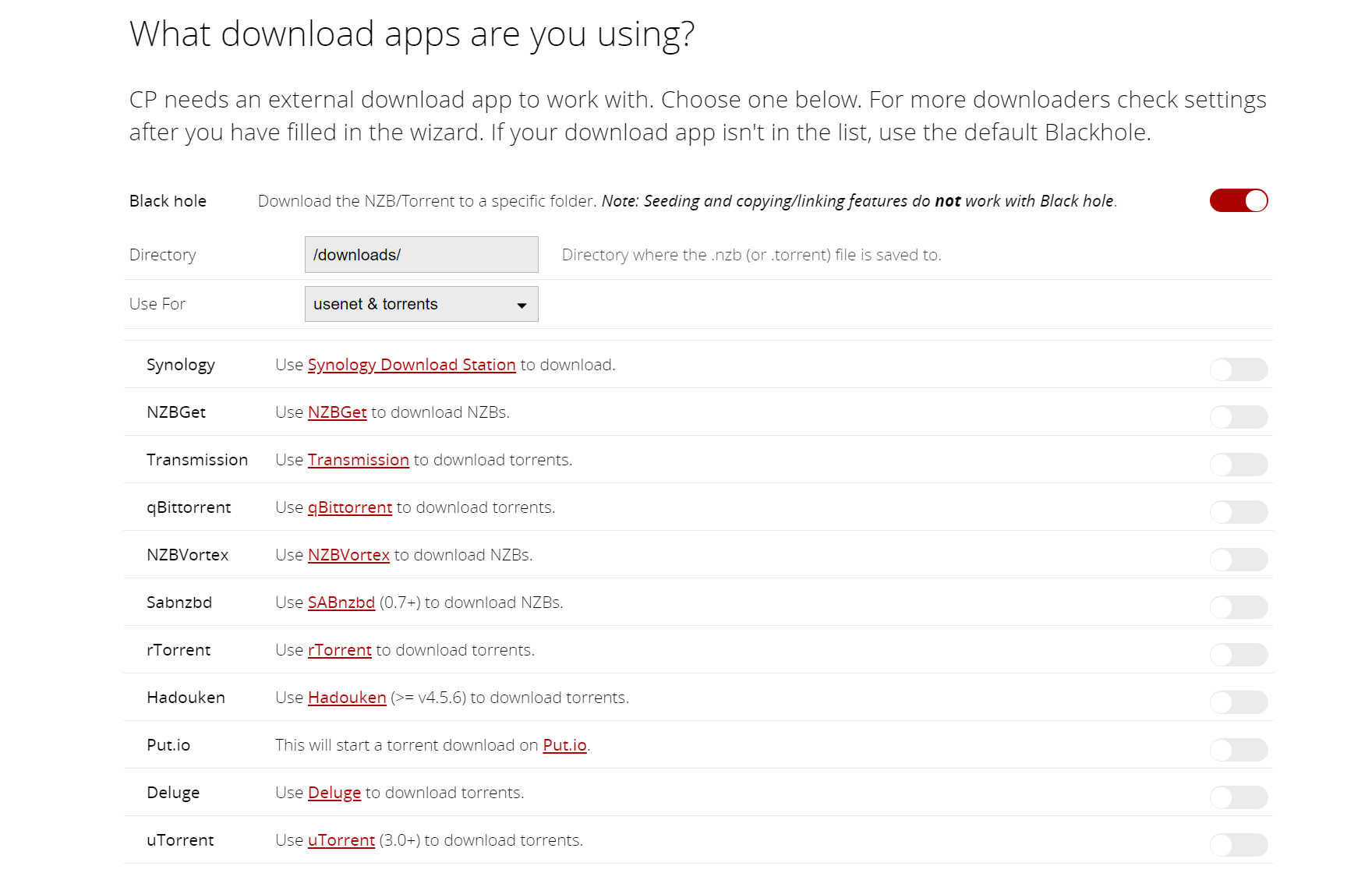This screenshot has width=1372, height=880.
Task: Click the Sabnzbd row label
Action: click(179, 603)
